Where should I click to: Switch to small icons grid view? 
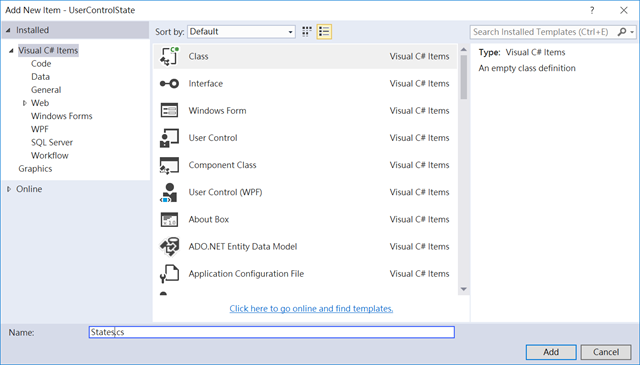tap(307, 32)
